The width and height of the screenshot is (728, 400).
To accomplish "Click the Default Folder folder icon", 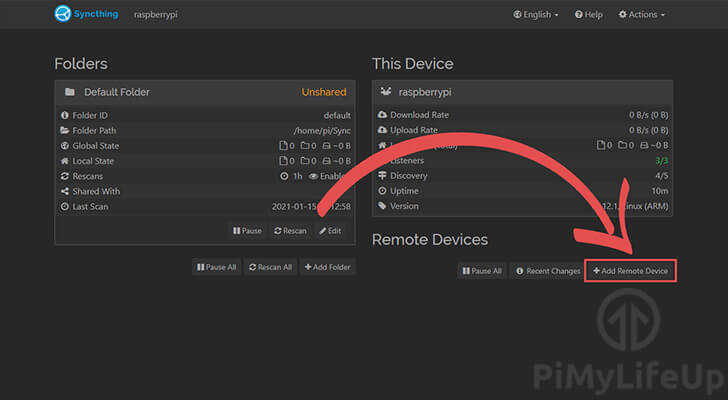I will pyautogui.click(x=70, y=92).
